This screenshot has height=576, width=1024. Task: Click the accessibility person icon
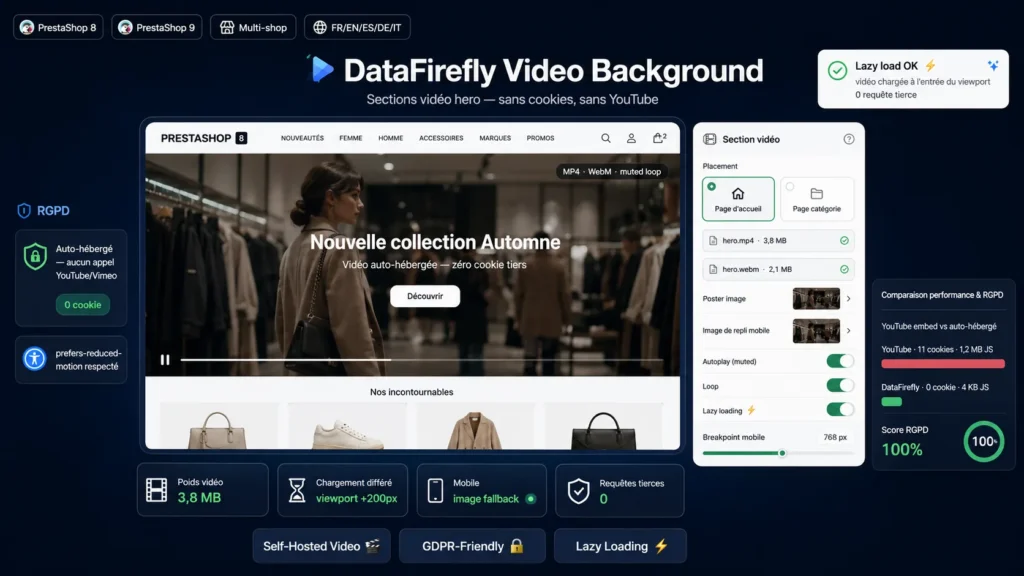(x=35, y=359)
